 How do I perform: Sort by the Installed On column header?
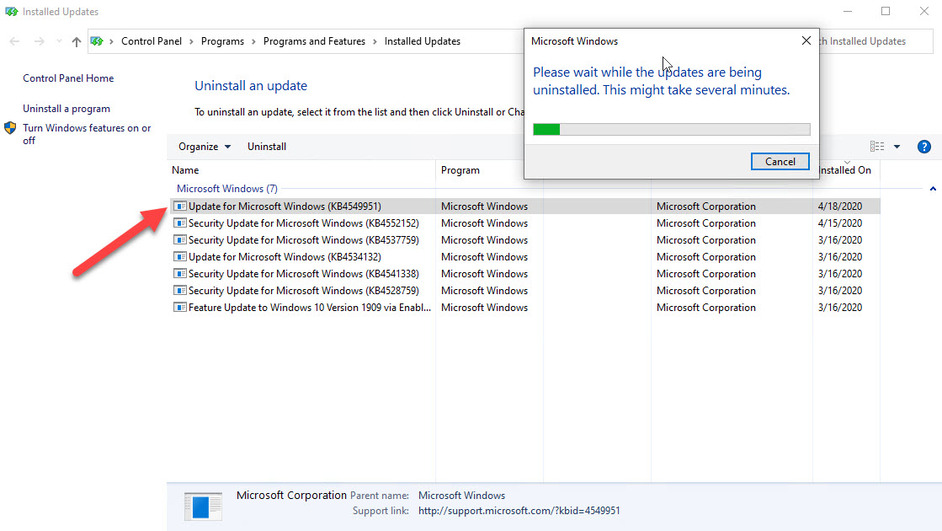(846, 170)
